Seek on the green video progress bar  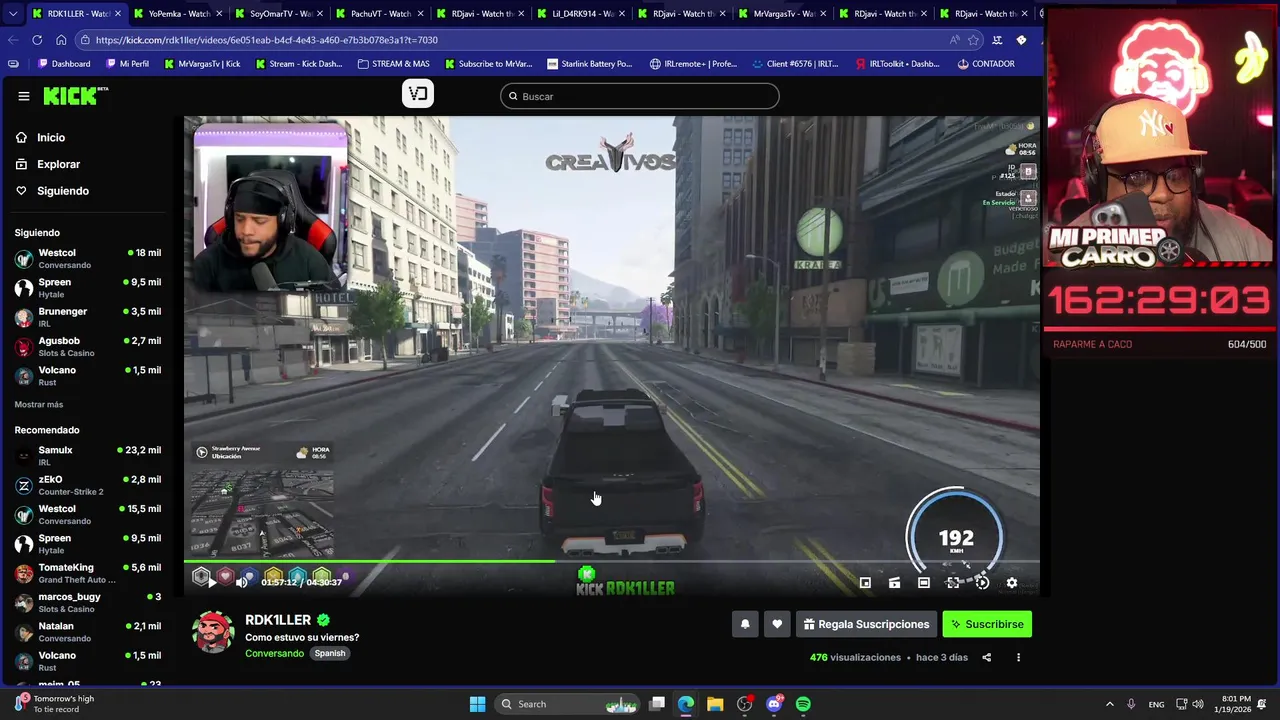pos(612,561)
